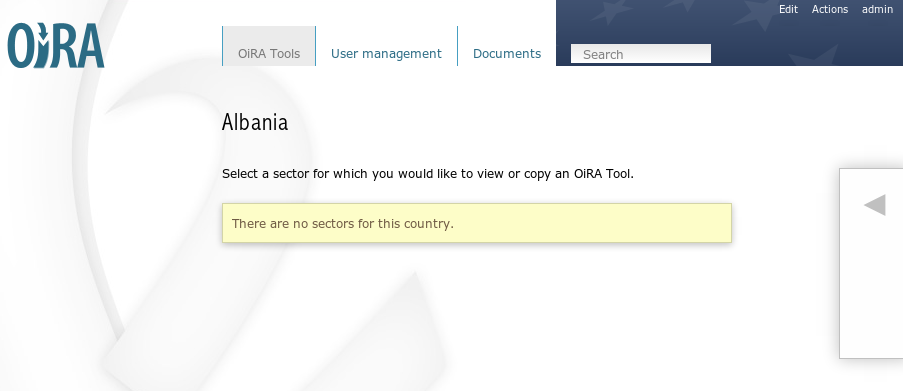Click the Albania page heading
The image size is (903, 391).
pos(255,123)
